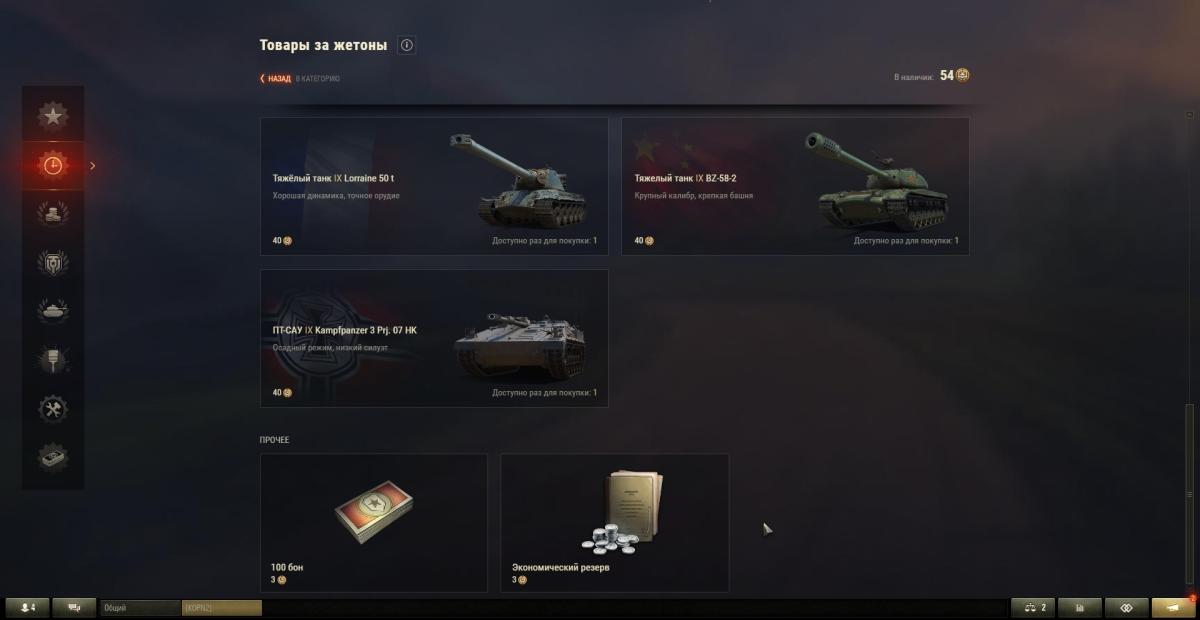Open the banknotes category sidebar icon
The image size is (1200, 620).
coord(53,458)
